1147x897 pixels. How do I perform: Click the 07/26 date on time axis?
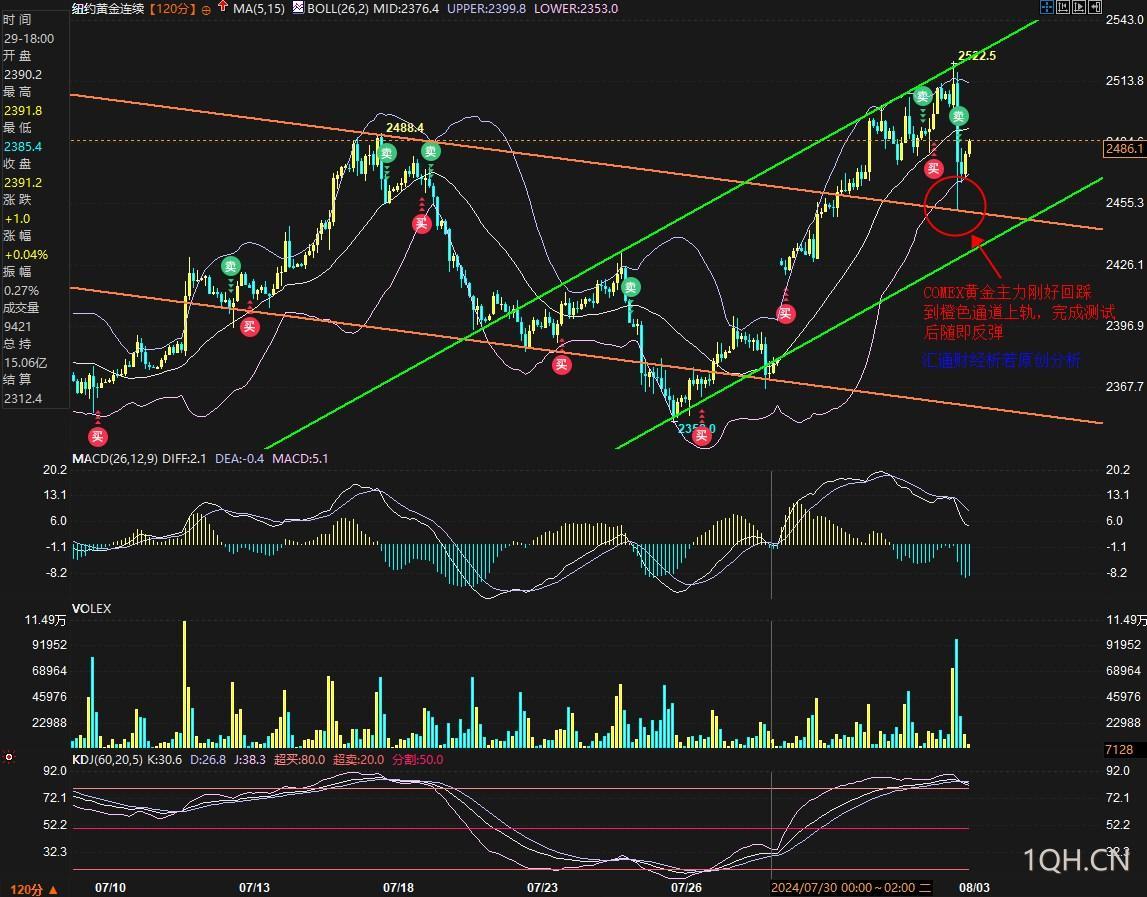[x=686, y=887]
